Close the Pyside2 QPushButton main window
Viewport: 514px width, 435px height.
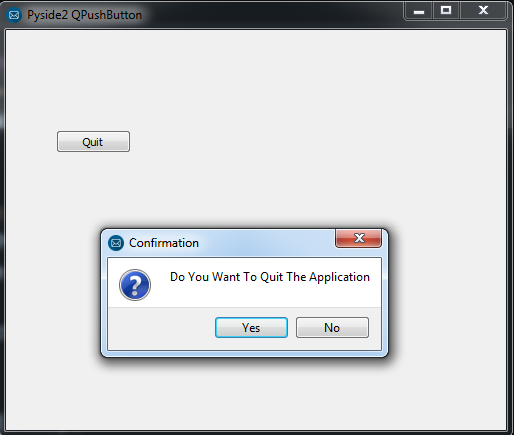(x=483, y=11)
